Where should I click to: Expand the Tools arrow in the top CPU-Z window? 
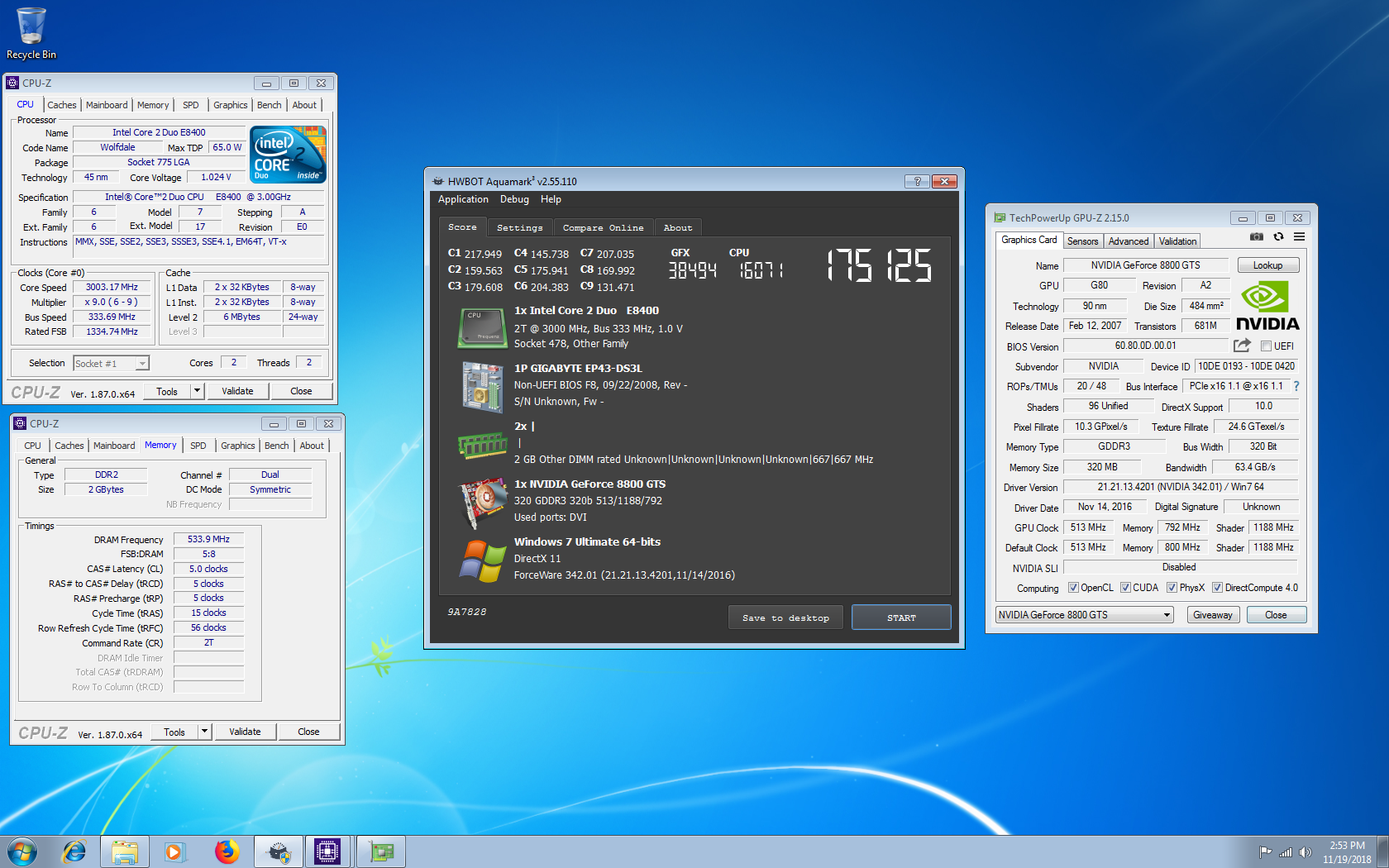(x=197, y=391)
